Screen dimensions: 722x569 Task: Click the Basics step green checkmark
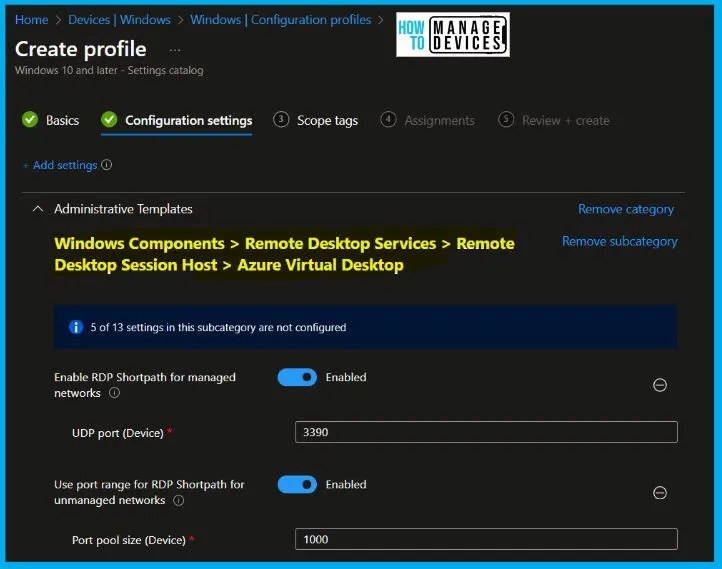pos(30,120)
